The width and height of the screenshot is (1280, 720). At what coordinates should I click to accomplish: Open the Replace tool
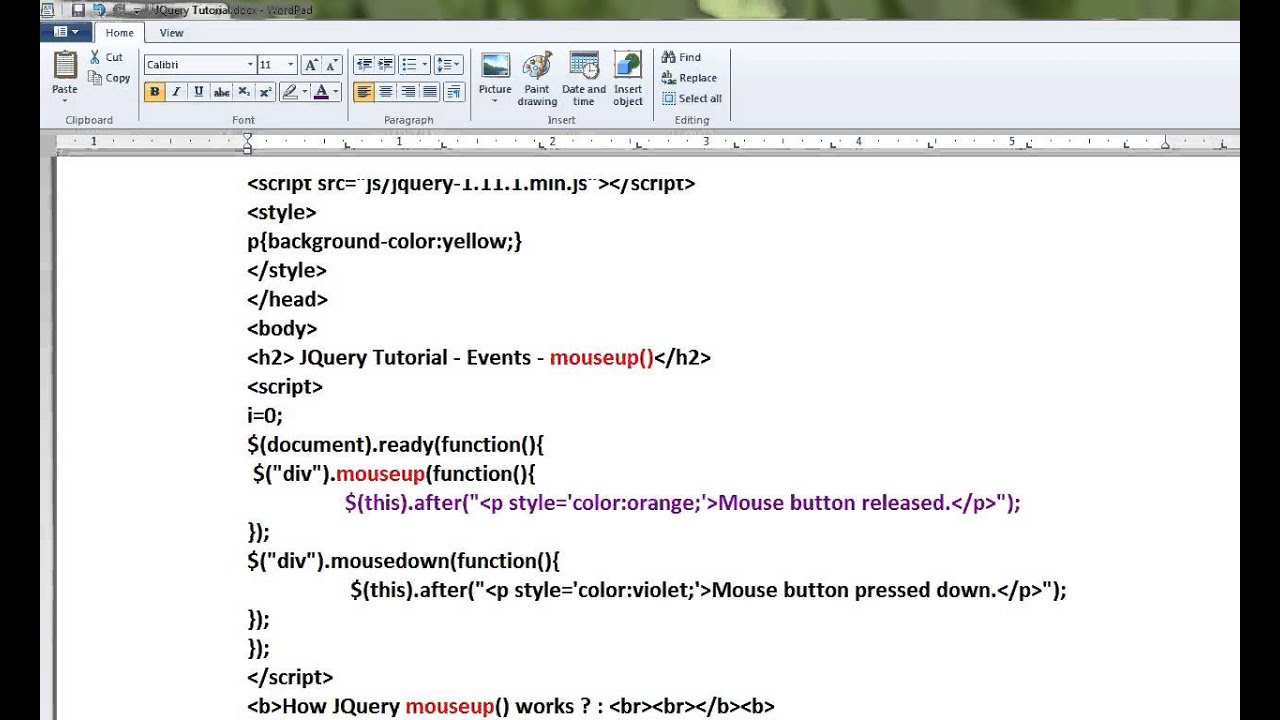[x=689, y=78]
